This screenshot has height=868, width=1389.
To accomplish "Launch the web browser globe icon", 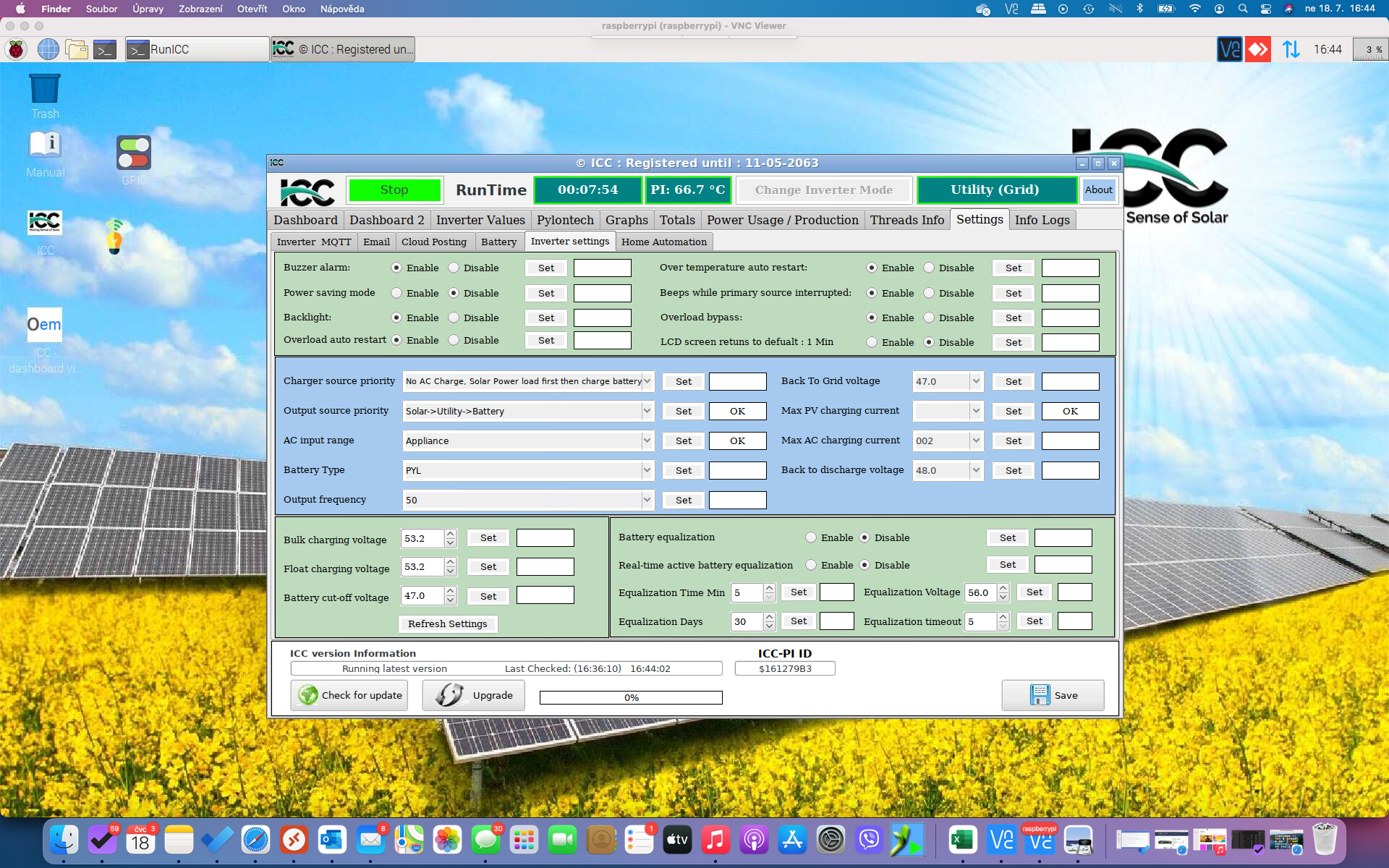I will pyautogui.click(x=48, y=49).
